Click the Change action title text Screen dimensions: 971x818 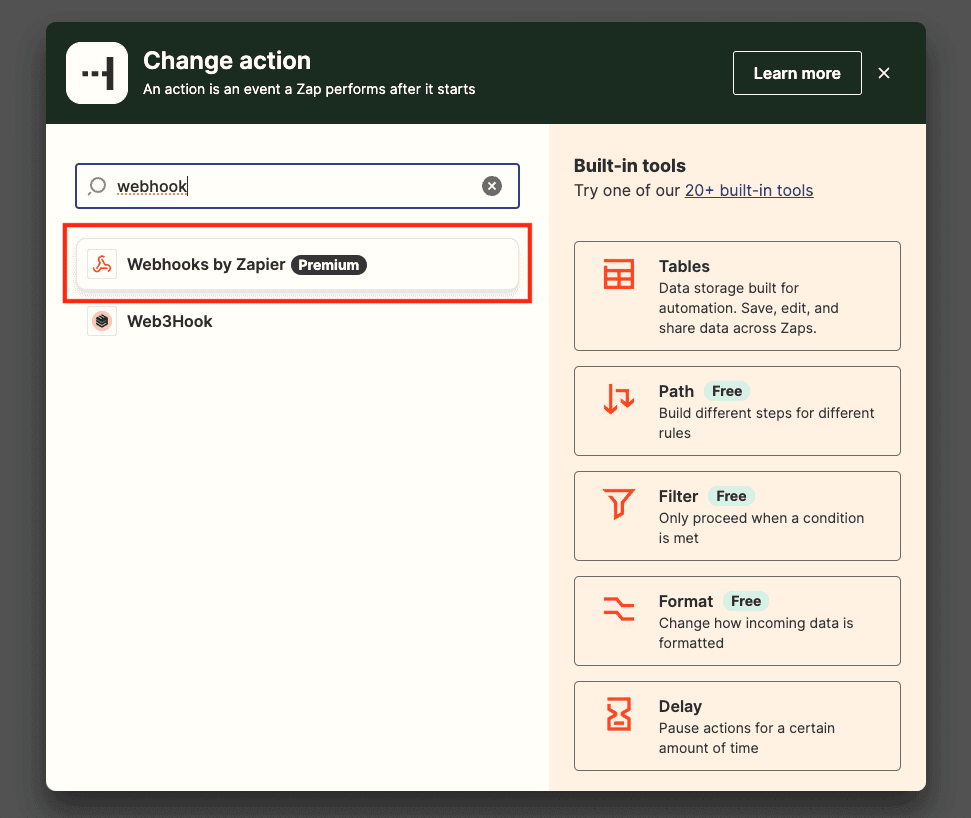pos(227,61)
